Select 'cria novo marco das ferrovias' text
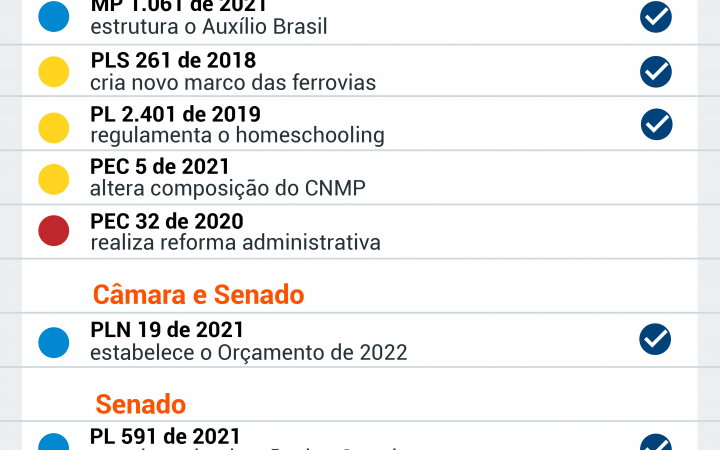 pos(233,82)
